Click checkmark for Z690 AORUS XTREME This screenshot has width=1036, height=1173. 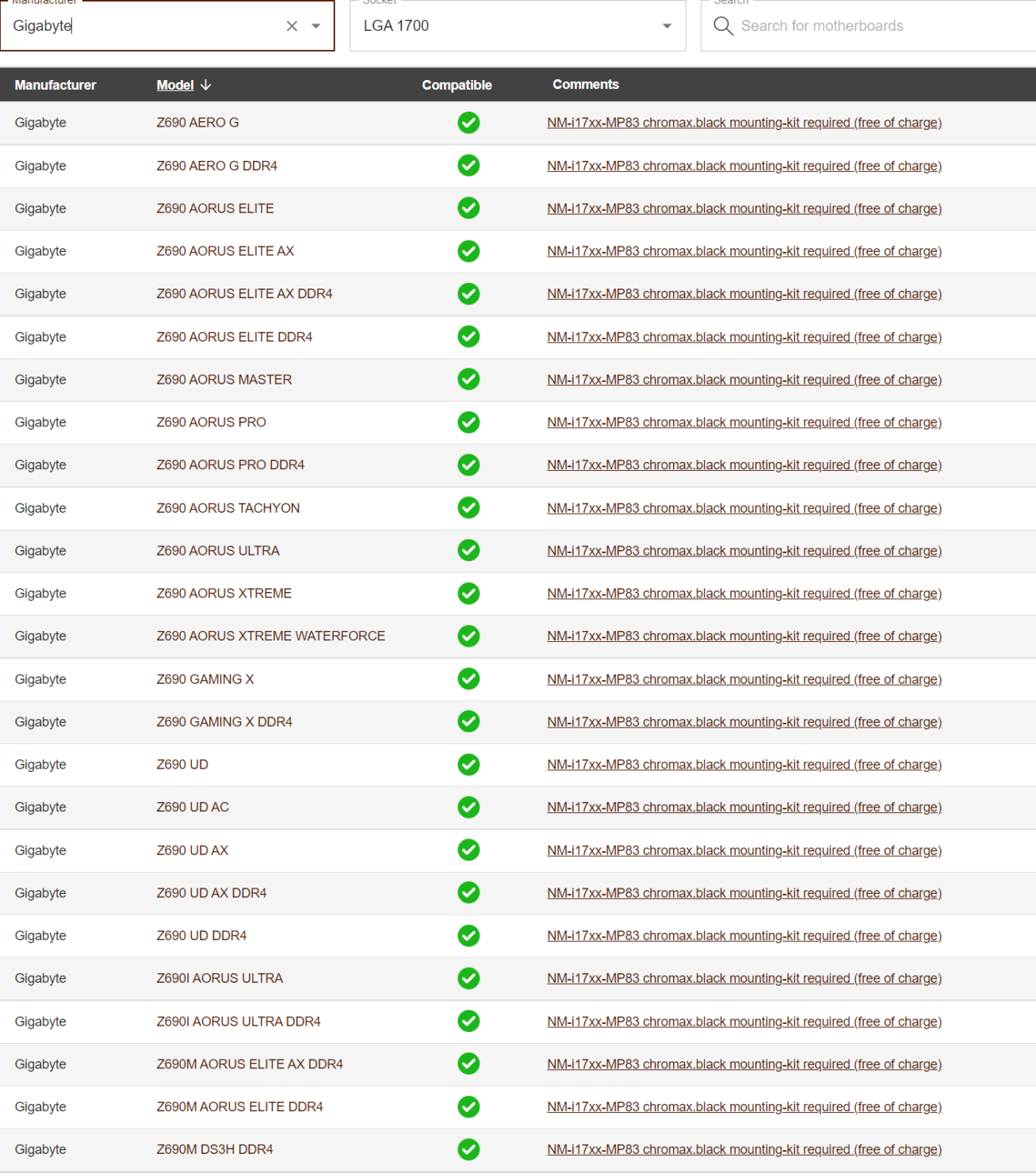[468, 594]
